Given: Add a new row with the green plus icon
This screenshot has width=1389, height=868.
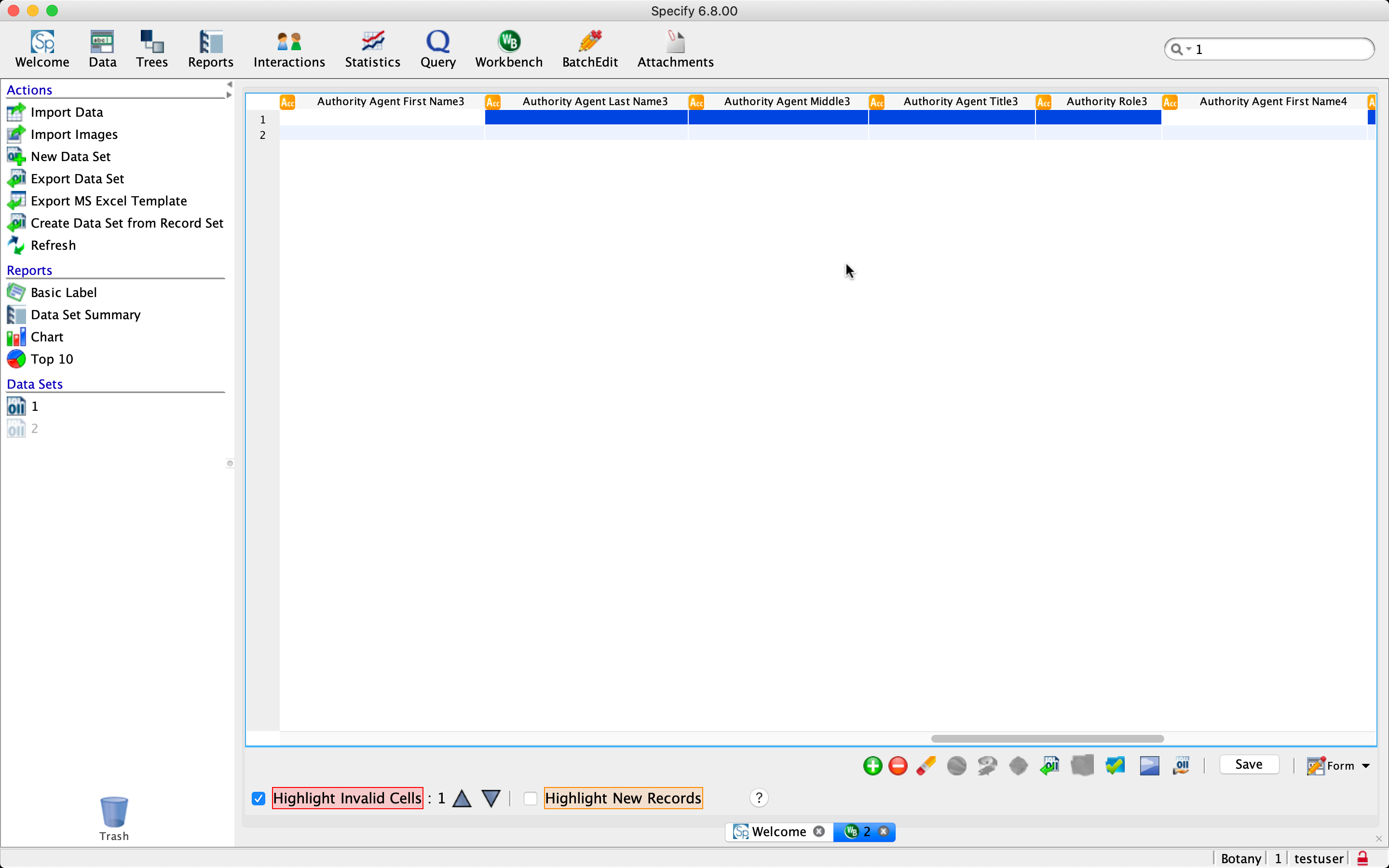Looking at the screenshot, I should click(872, 766).
